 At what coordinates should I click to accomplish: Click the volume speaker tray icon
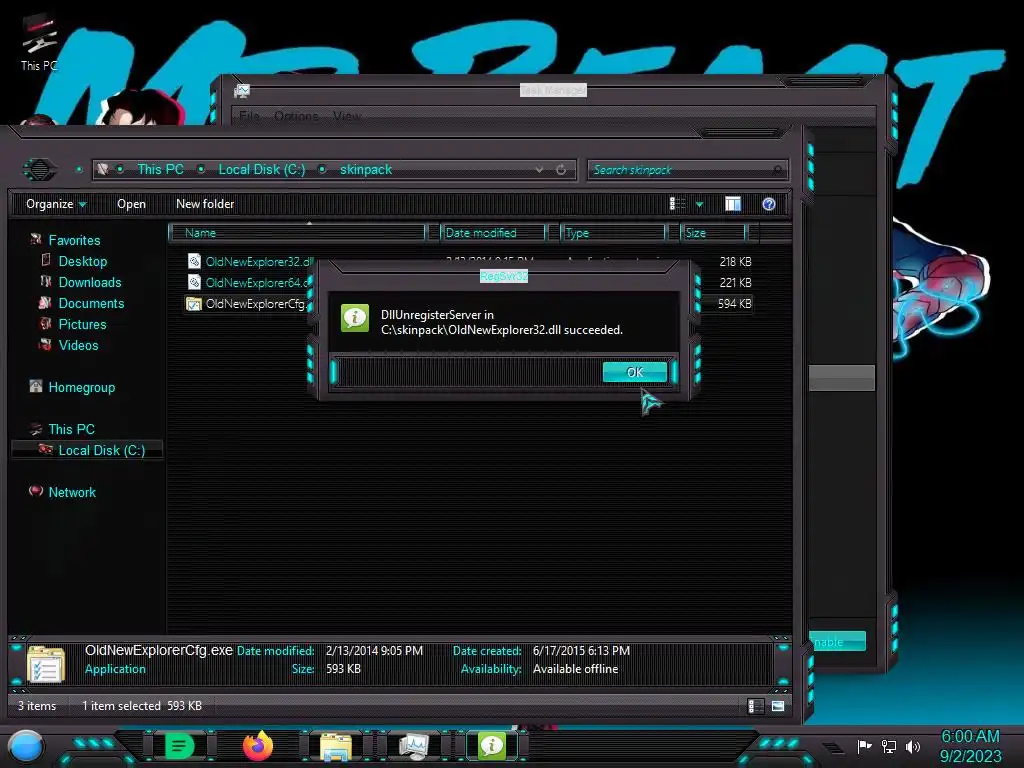tap(913, 746)
